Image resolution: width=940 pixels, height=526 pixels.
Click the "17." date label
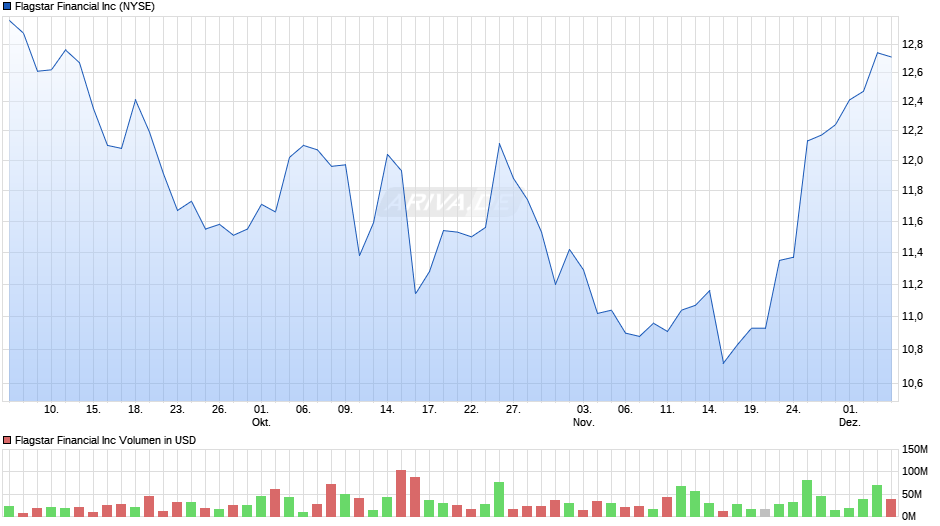(x=429, y=409)
